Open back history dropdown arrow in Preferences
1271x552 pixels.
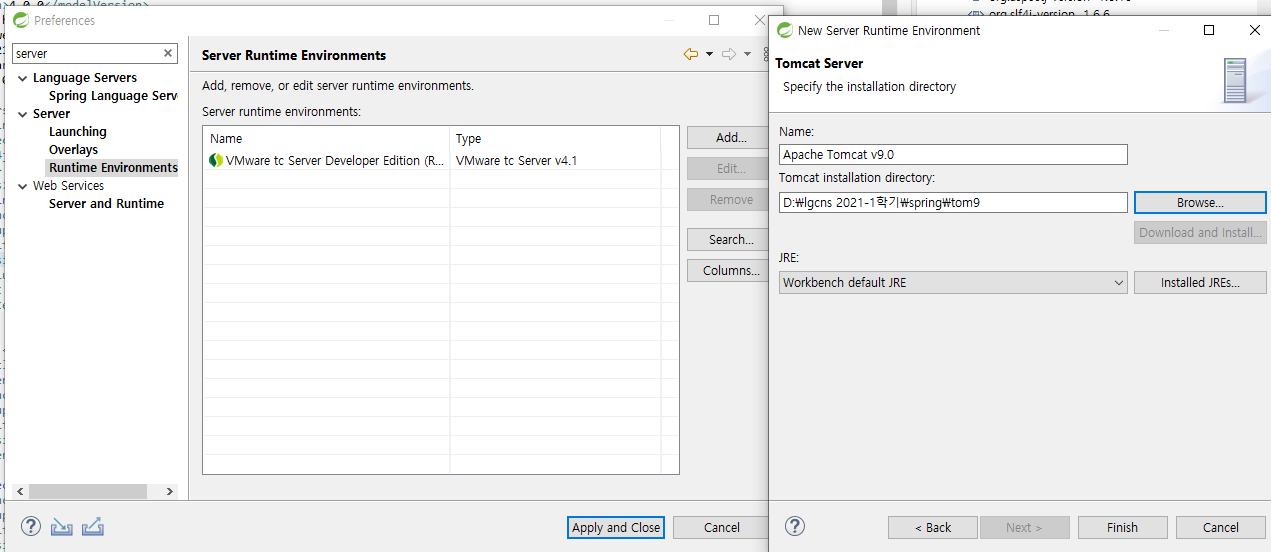(x=709, y=54)
